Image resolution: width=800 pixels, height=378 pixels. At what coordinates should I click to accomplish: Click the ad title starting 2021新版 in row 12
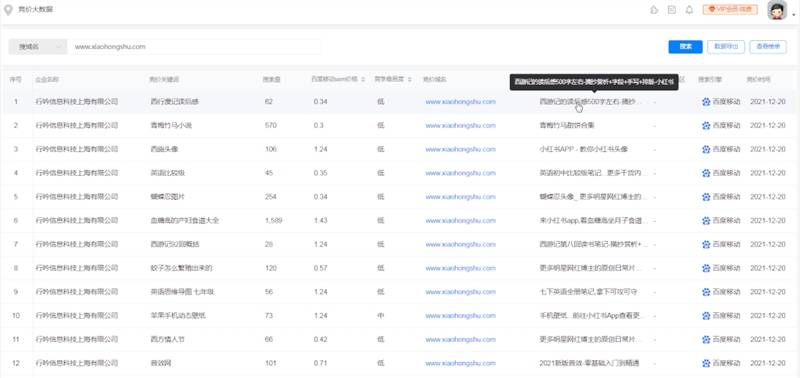coord(589,364)
